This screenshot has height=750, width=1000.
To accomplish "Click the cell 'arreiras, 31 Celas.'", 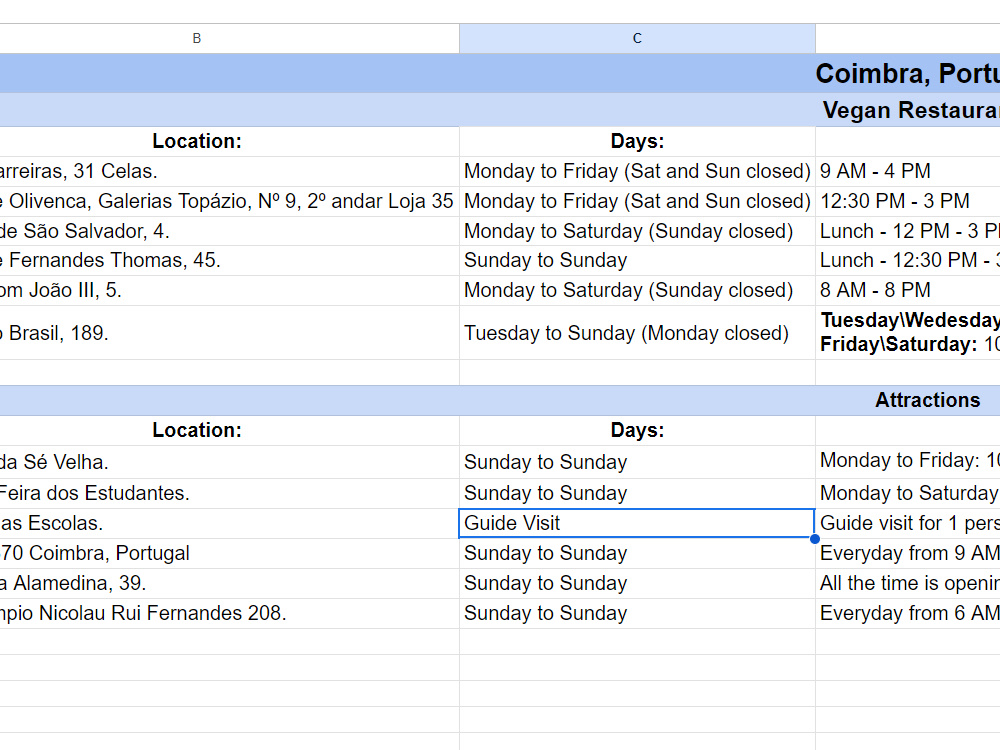I will [x=229, y=172].
